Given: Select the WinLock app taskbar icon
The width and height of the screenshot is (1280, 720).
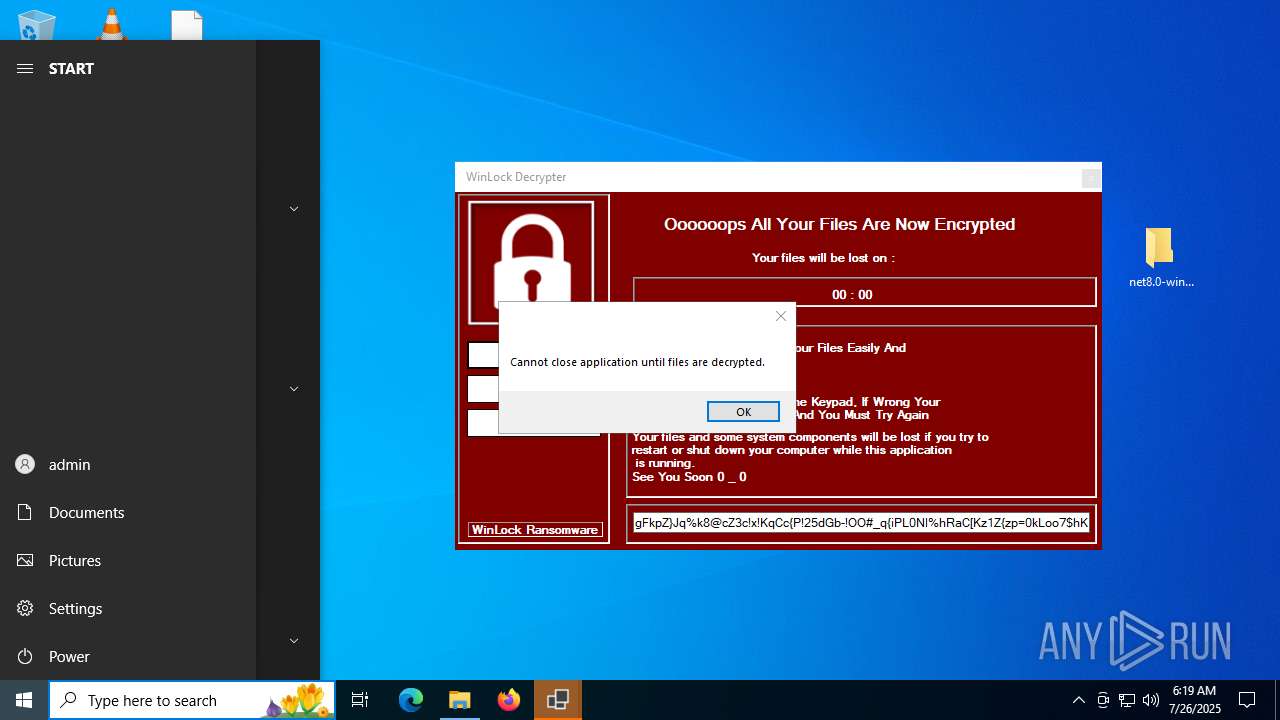Looking at the screenshot, I should (557, 700).
